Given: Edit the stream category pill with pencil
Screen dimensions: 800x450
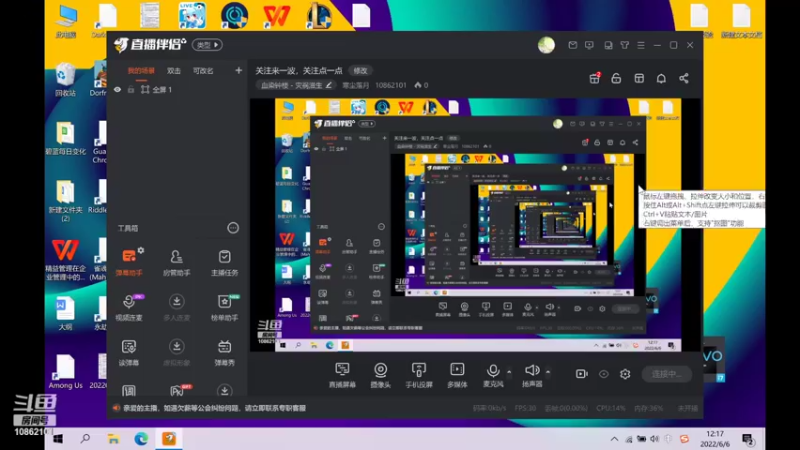Looking at the screenshot, I should coord(295,85).
